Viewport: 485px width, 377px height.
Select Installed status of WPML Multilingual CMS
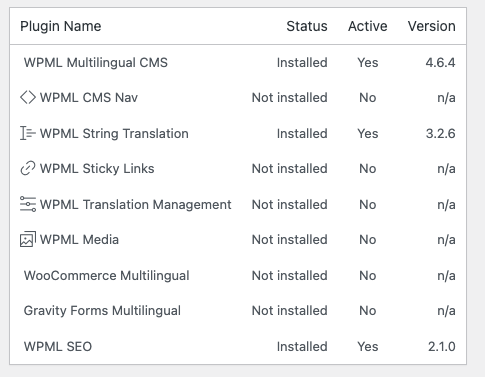point(302,63)
